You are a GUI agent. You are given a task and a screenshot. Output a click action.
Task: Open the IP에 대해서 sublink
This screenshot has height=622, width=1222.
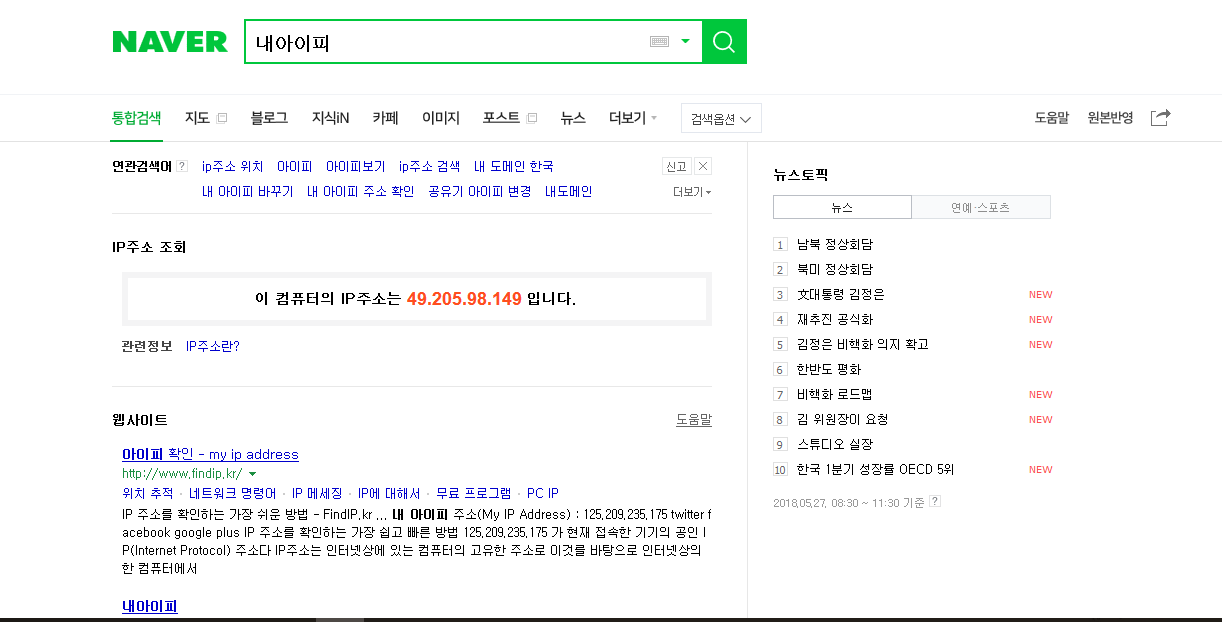(389, 493)
